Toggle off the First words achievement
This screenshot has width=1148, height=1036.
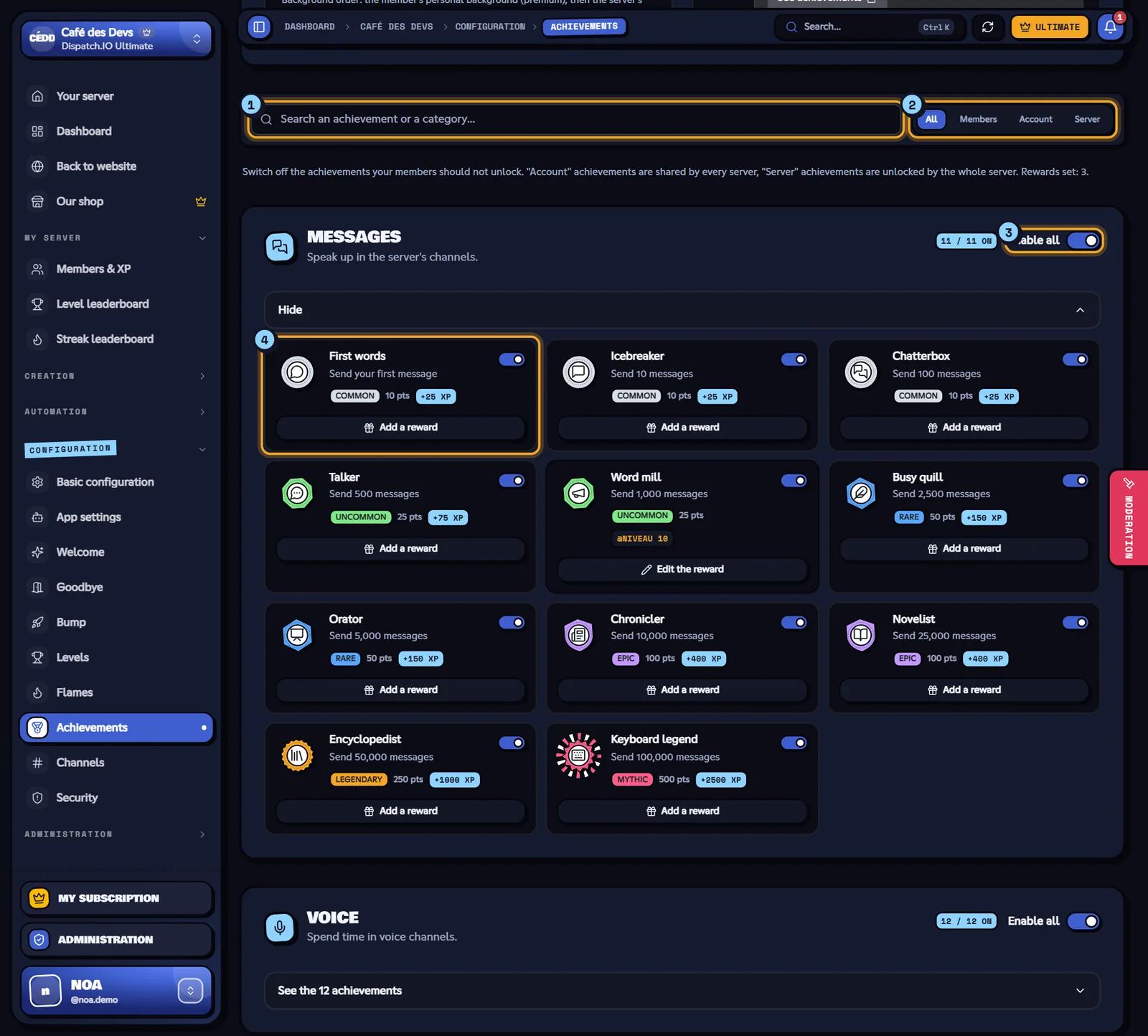(x=512, y=359)
